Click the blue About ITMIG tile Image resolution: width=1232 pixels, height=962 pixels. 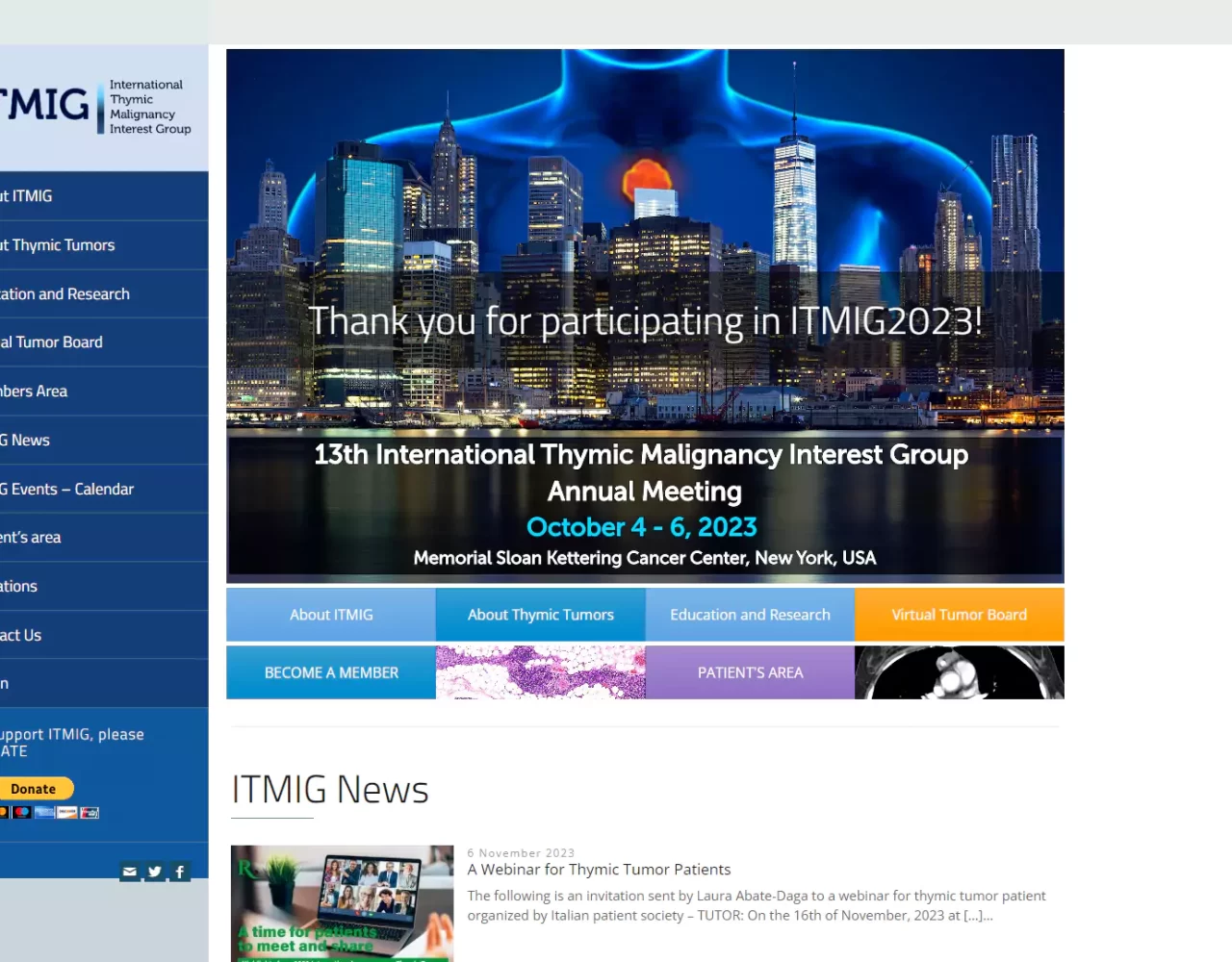click(x=331, y=615)
